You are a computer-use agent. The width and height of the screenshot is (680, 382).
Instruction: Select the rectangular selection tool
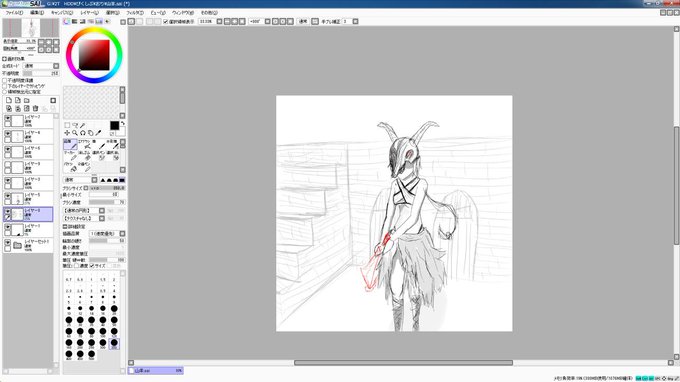[x=67, y=125]
